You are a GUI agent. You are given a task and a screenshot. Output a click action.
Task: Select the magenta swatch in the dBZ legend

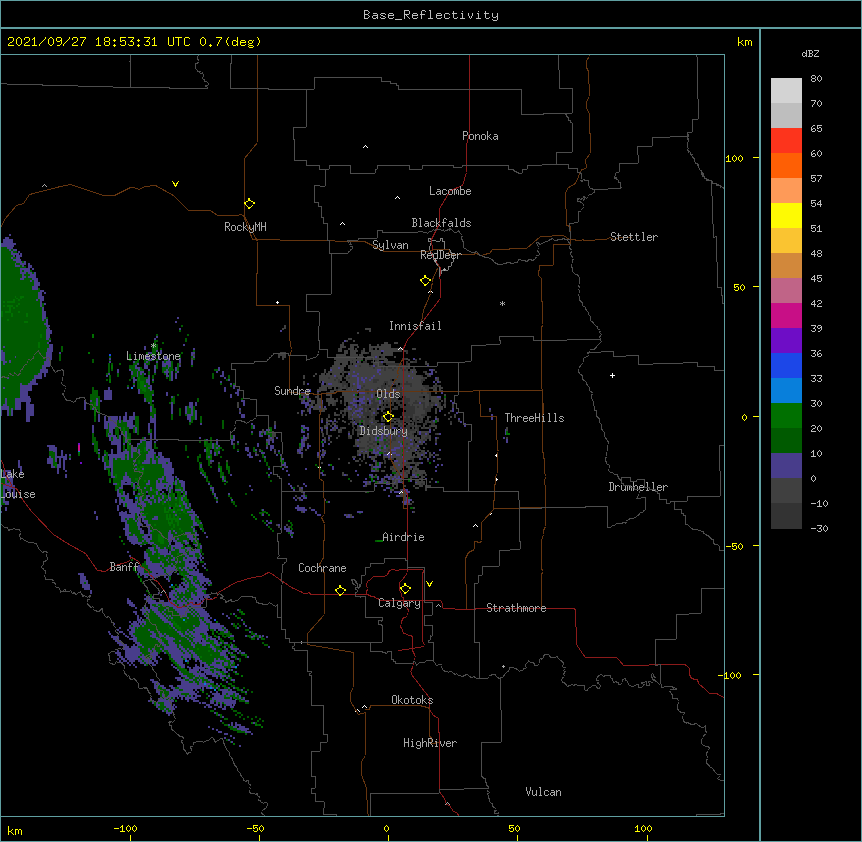pyautogui.click(x=786, y=315)
